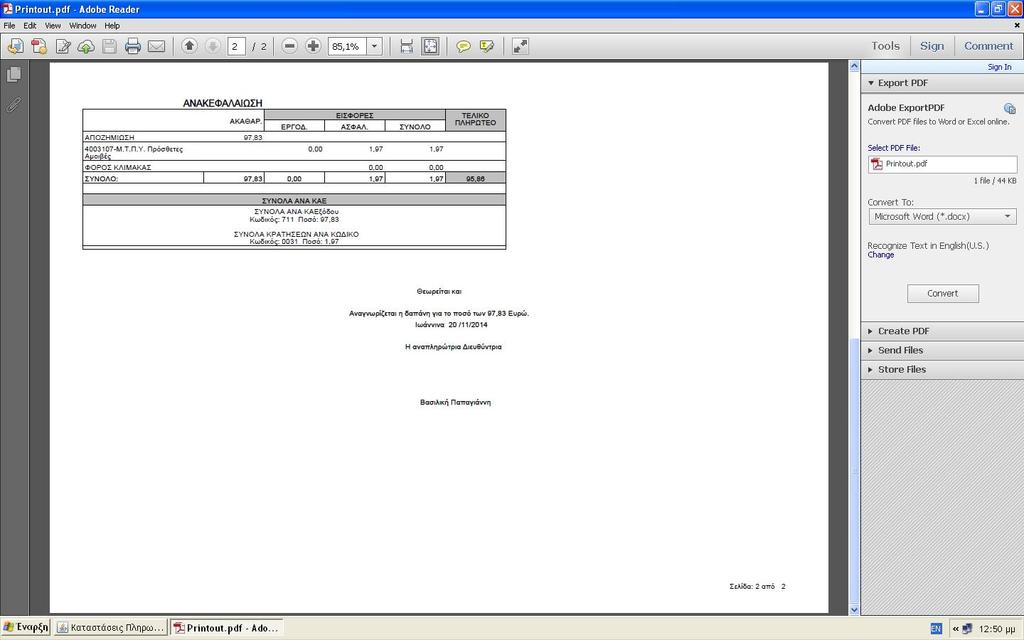Click the ΣΥΝΟΛΑ ΑΝΑ ΚΑΕ header
The width and height of the screenshot is (1024, 640).
(294, 200)
